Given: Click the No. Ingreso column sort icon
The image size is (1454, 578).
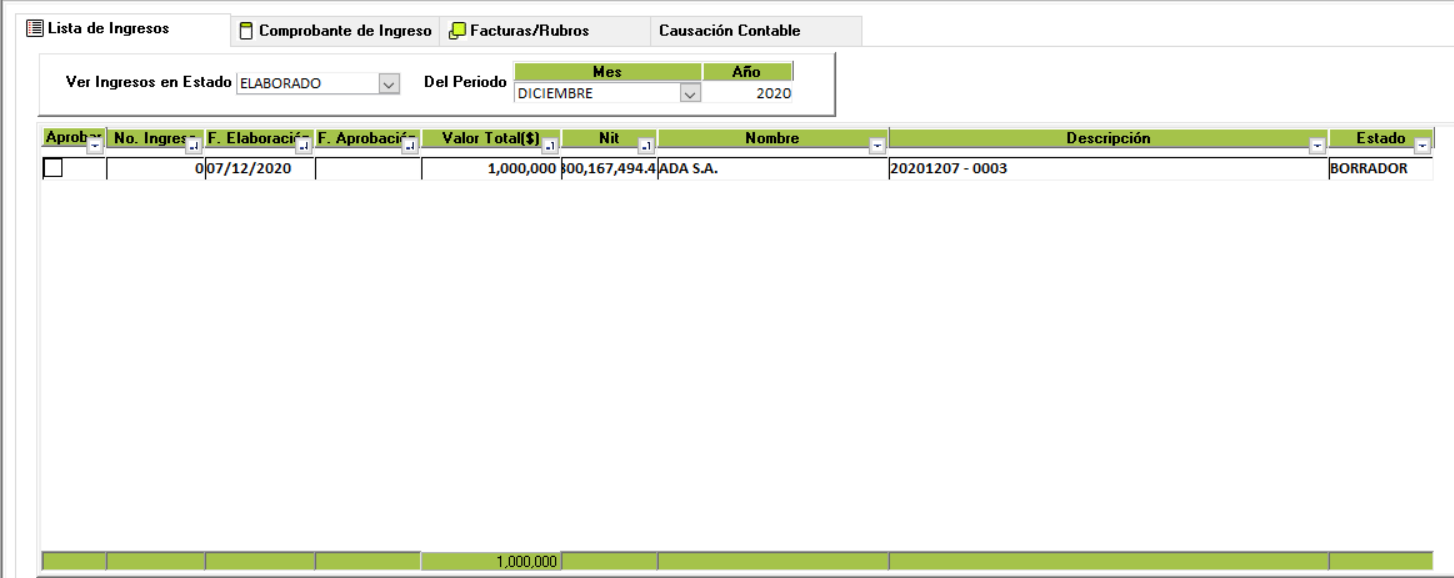Looking at the screenshot, I should 194,146.
